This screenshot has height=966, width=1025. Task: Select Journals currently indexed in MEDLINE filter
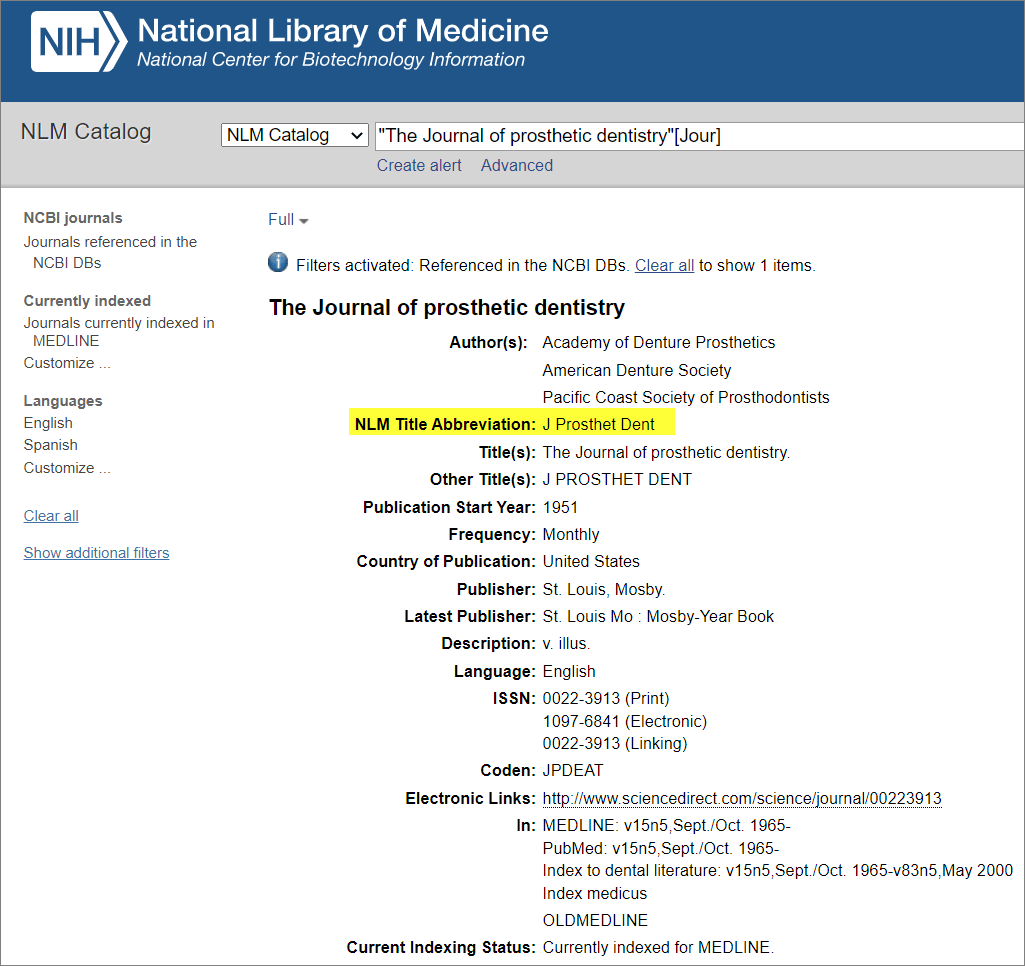119,331
